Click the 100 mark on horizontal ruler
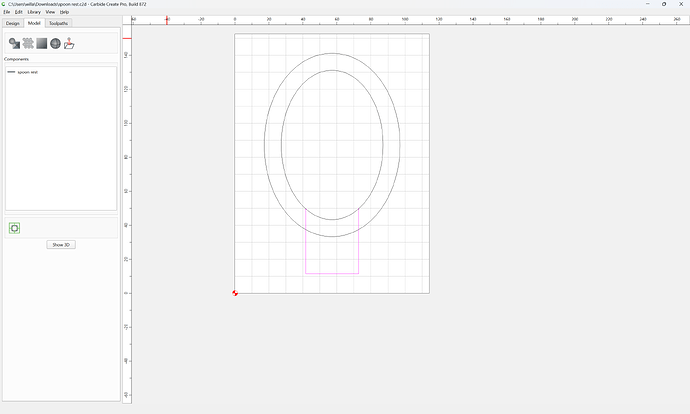 click(405, 19)
